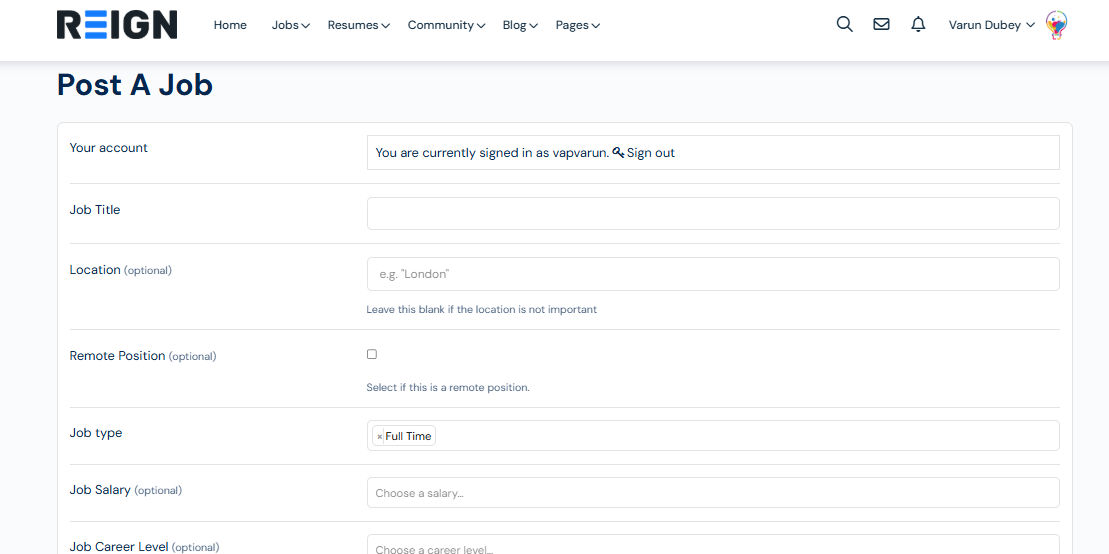Image resolution: width=1109 pixels, height=554 pixels.
Task: Open the Community menu
Action: click(446, 25)
